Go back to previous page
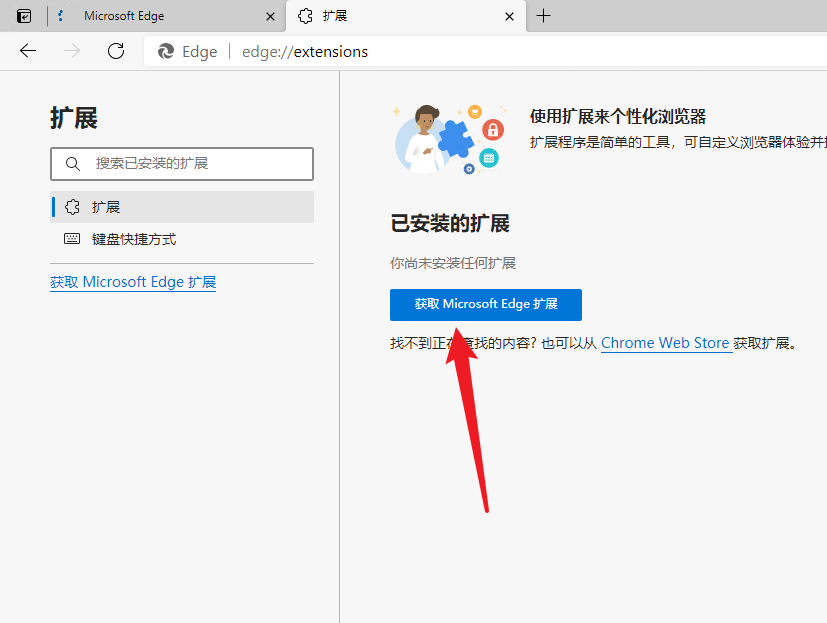This screenshot has width=827, height=623. 28,51
